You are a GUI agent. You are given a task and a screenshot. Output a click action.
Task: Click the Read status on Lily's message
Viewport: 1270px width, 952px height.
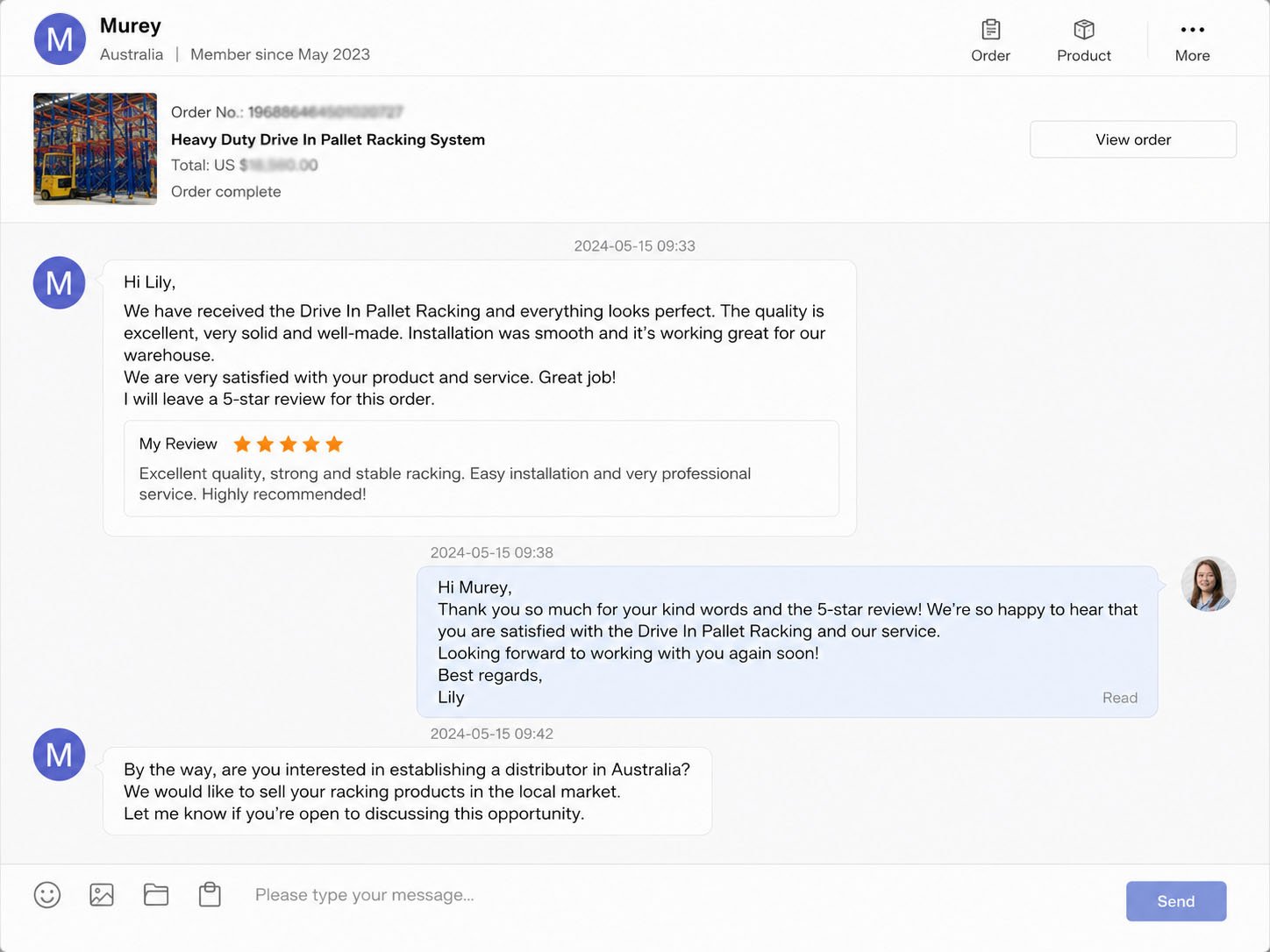1119,698
